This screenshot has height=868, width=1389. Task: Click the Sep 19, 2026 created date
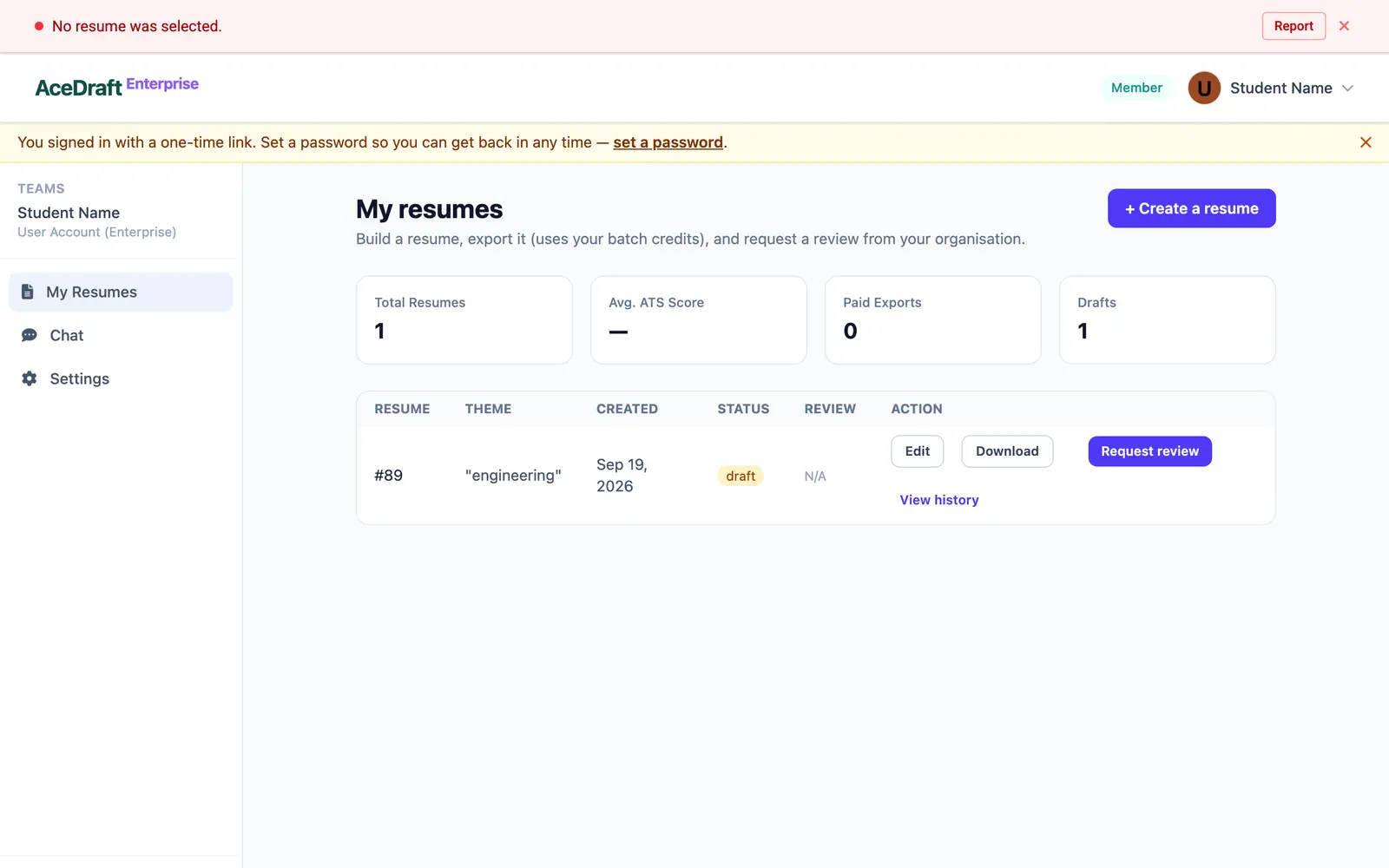point(622,476)
